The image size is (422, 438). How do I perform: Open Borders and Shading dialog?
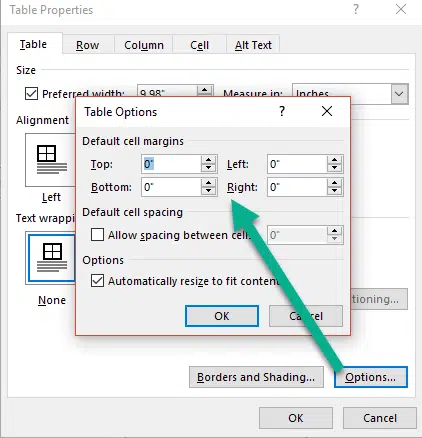[256, 377]
